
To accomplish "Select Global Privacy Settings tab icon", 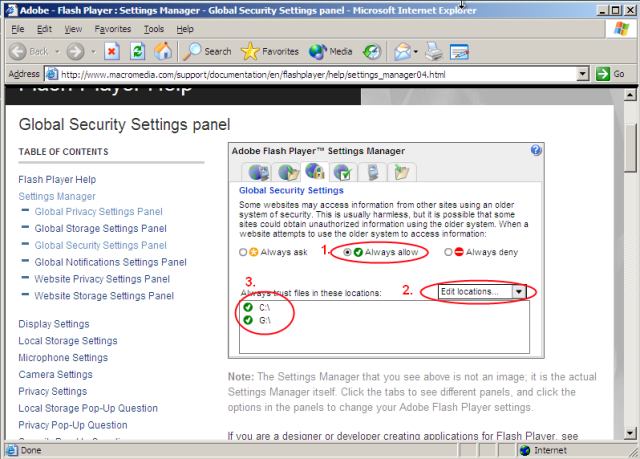I will (258, 172).
